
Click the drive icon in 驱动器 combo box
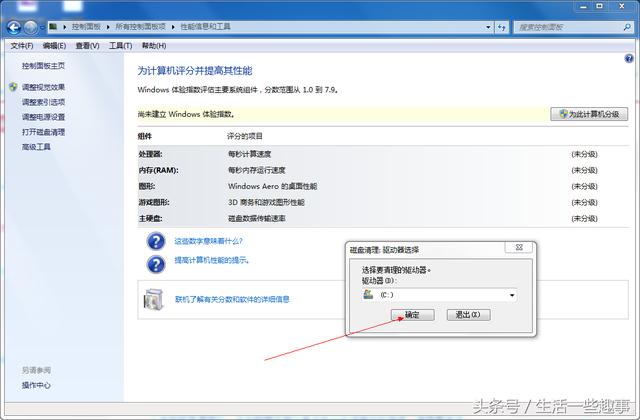click(368, 294)
